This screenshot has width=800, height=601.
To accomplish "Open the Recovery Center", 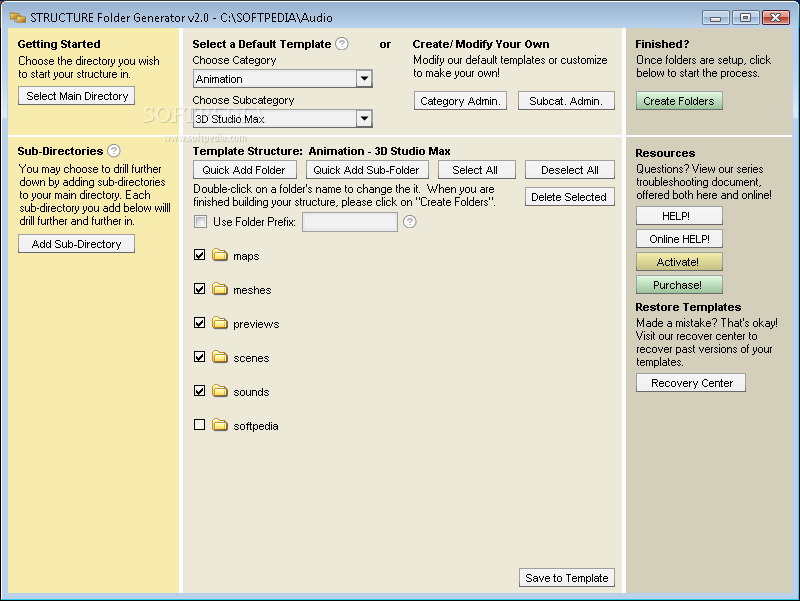I will click(691, 383).
